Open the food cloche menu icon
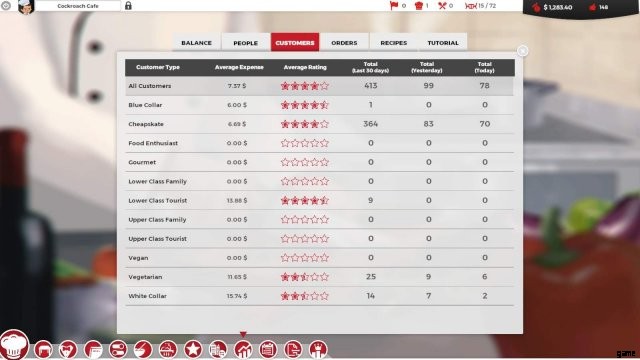640x360 pixels. coord(168,350)
